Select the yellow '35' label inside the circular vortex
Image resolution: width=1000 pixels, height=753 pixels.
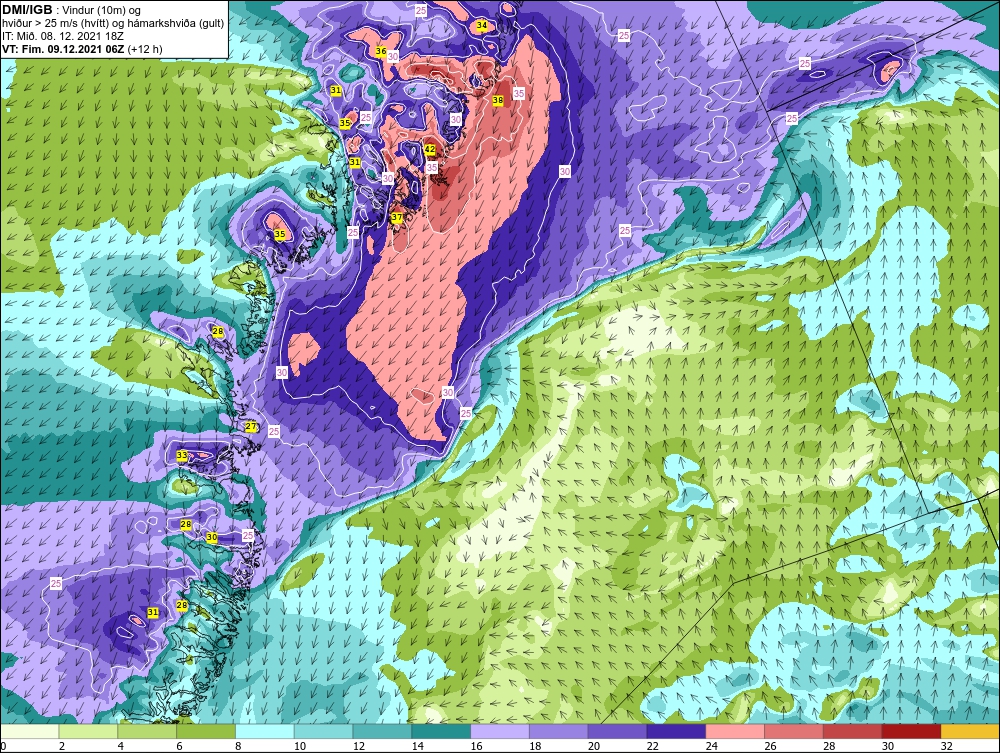[280, 235]
